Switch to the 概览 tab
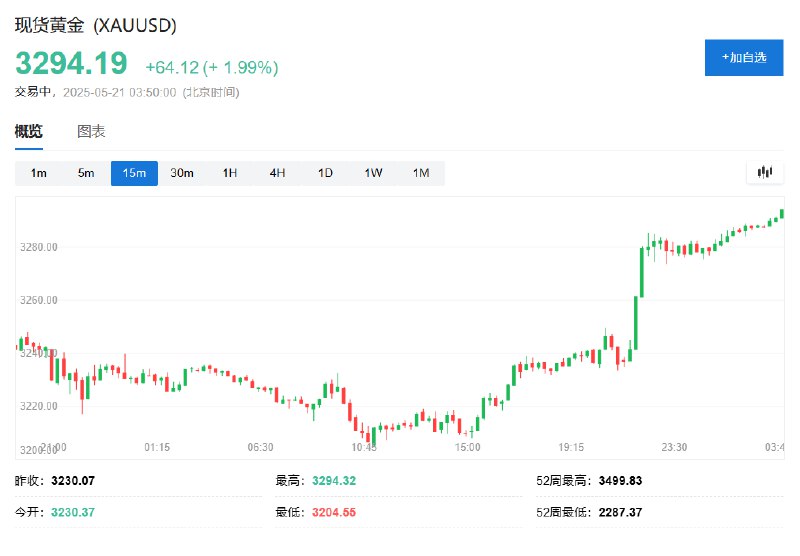The width and height of the screenshot is (800, 556). tap(29, 132)
